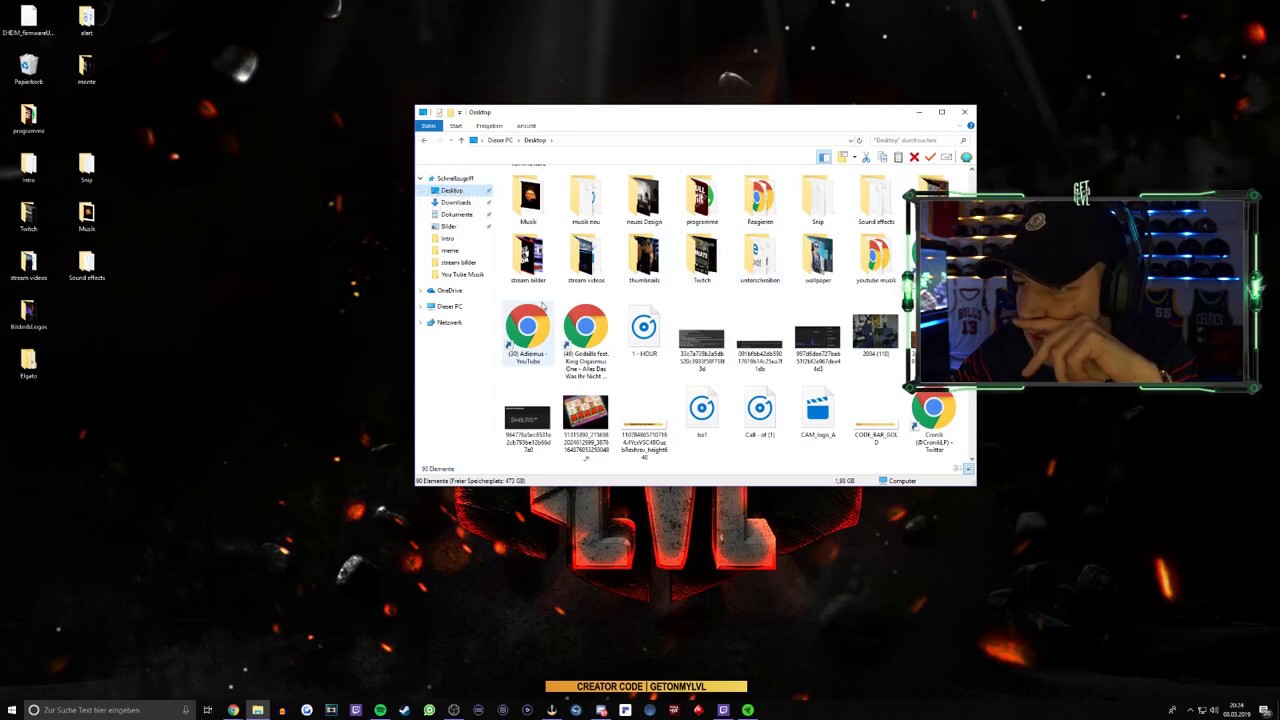Screen dimensions: 1280x720
Task: Select You Tube Musik in navigation pane
Action: 462,274
